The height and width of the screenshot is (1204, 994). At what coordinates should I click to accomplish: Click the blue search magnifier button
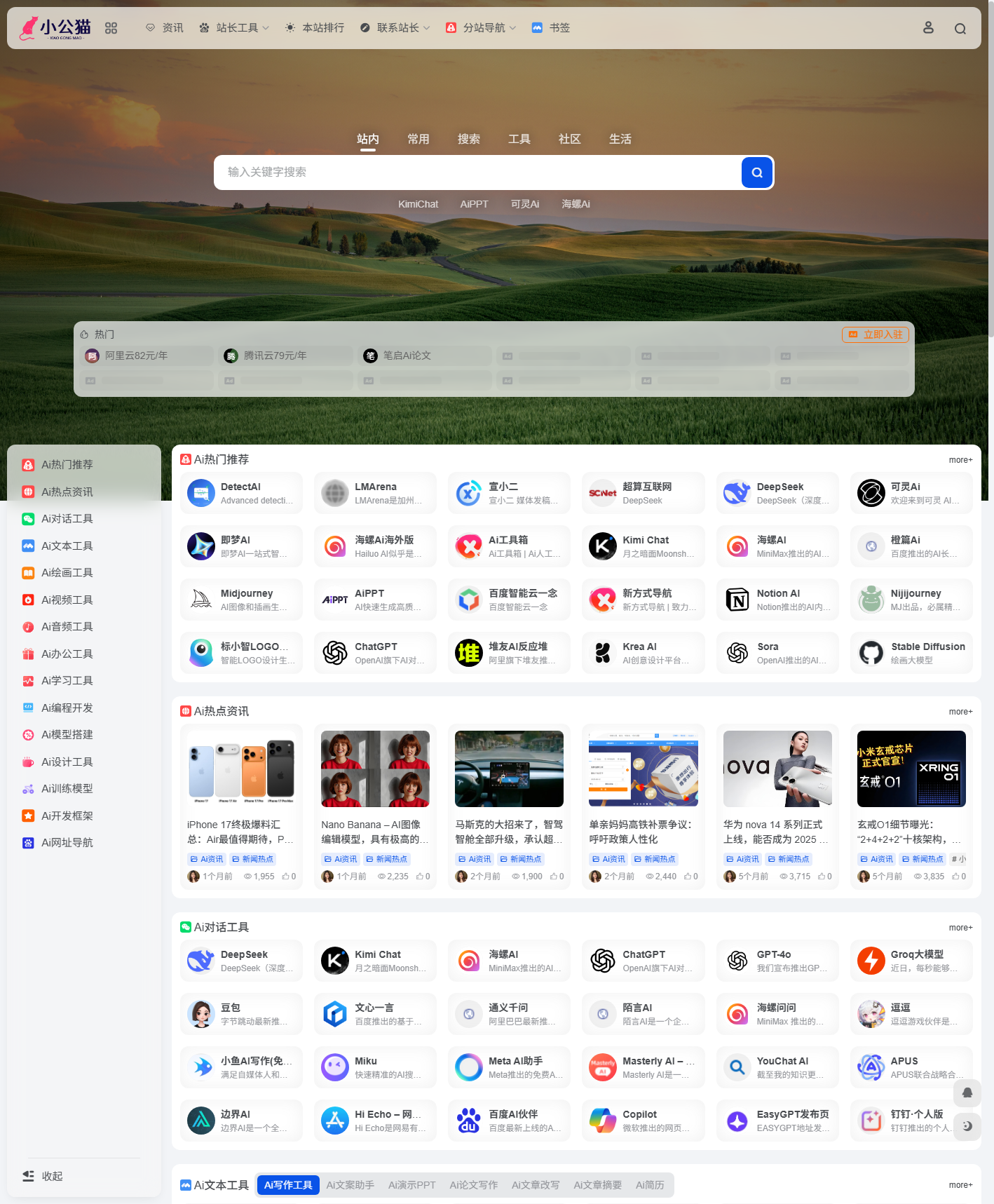point(756,173)
